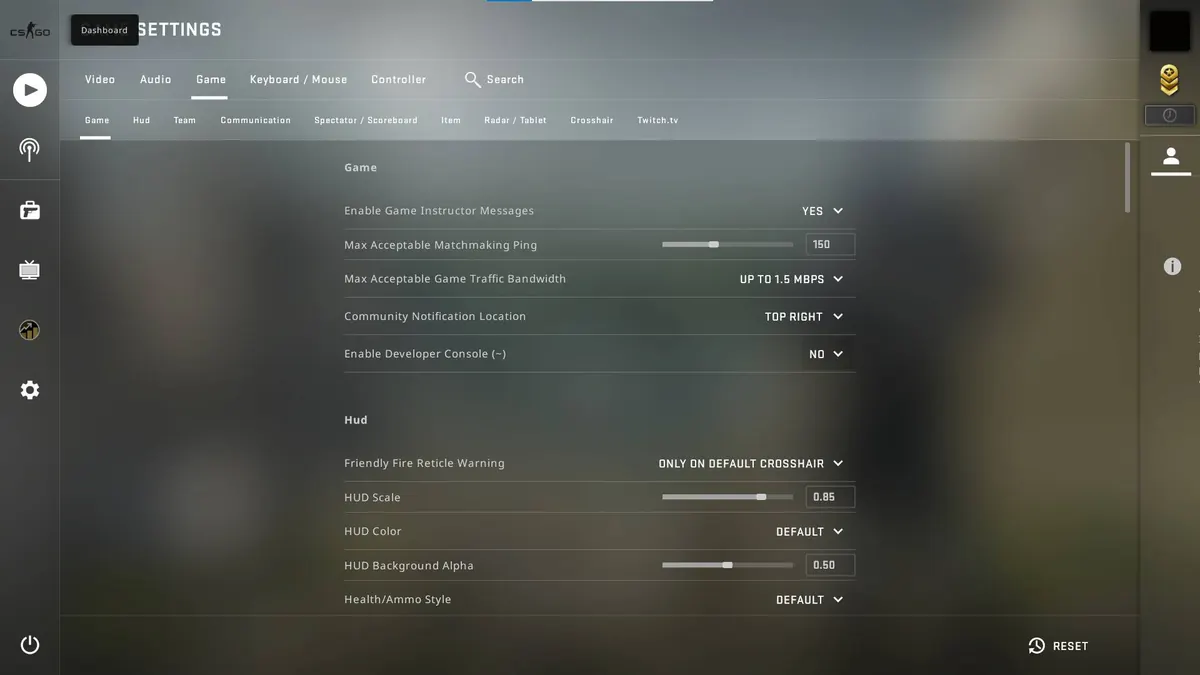Click the info circle icon
The image size is (1200, 675).
tap(1172, 266)
